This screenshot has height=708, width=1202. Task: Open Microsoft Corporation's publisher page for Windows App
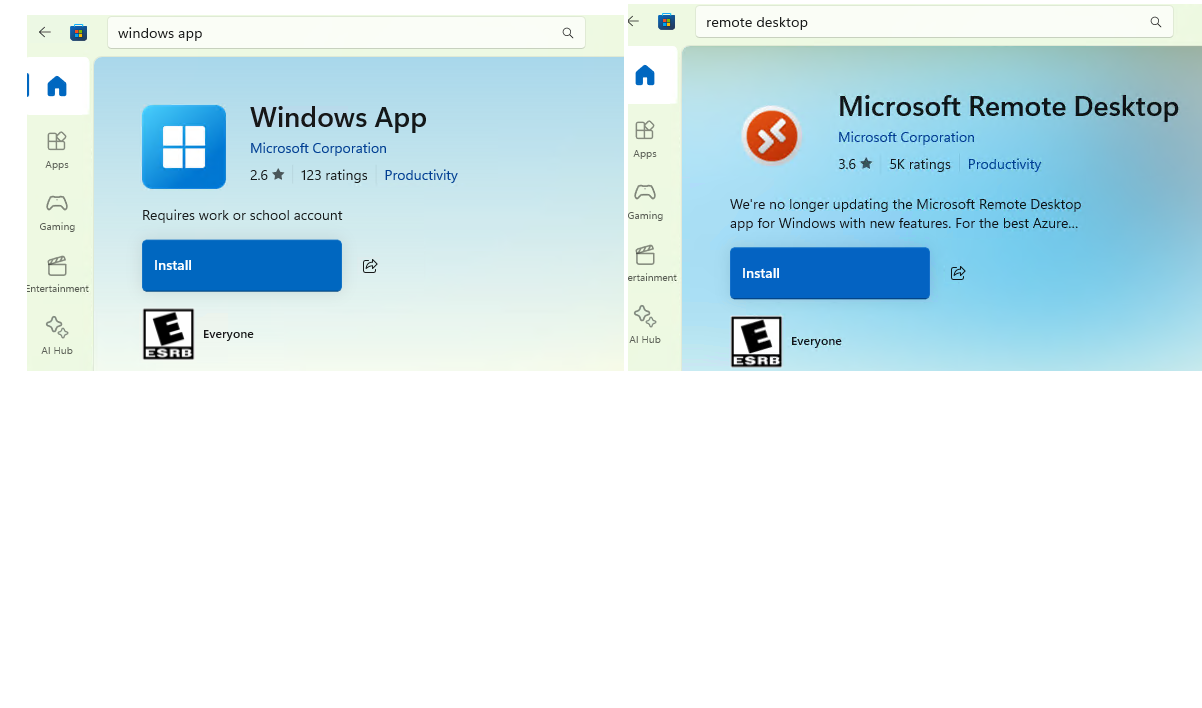pos(318,147)
